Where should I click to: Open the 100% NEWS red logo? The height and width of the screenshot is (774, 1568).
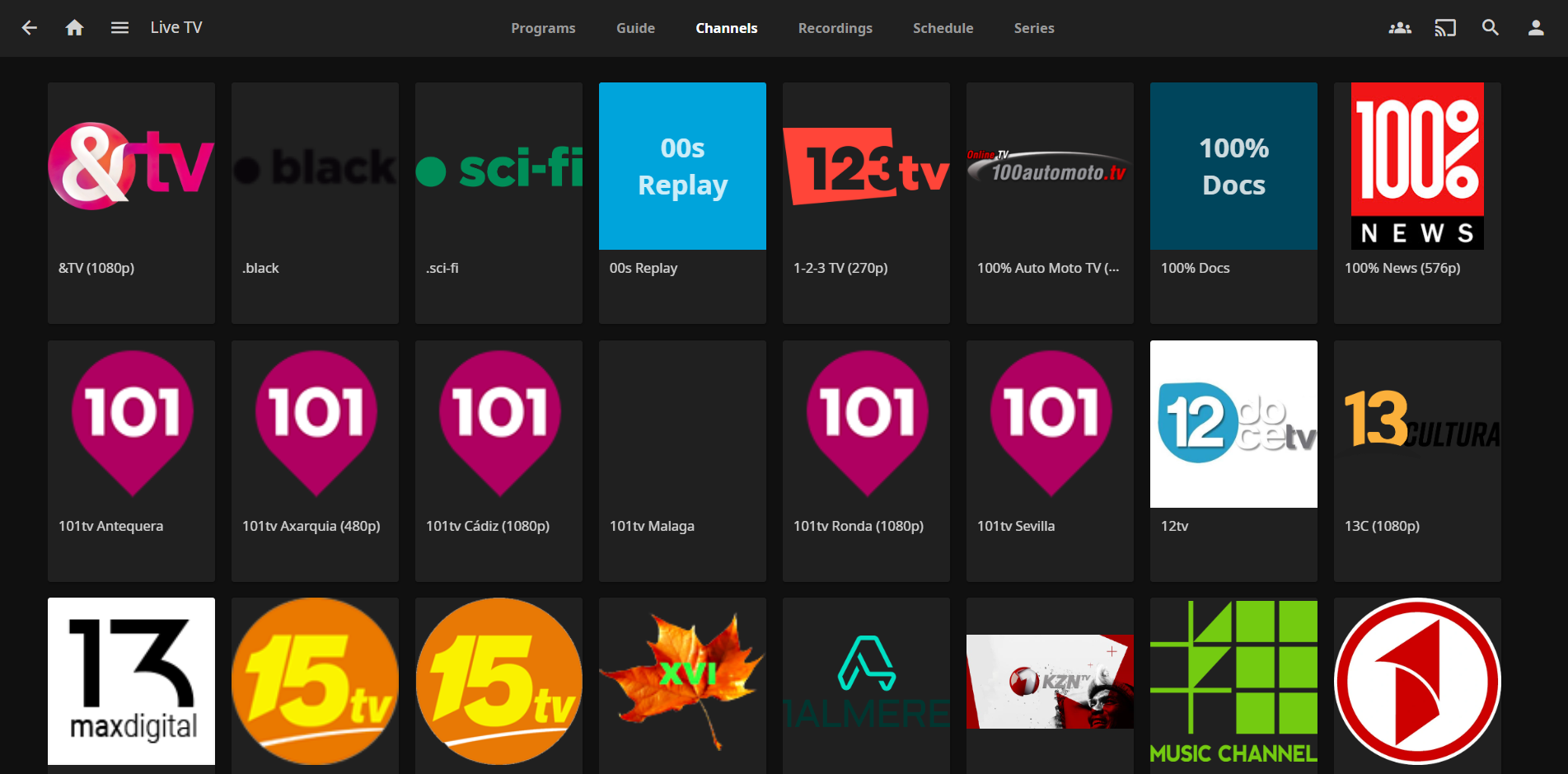[1417, 166]
